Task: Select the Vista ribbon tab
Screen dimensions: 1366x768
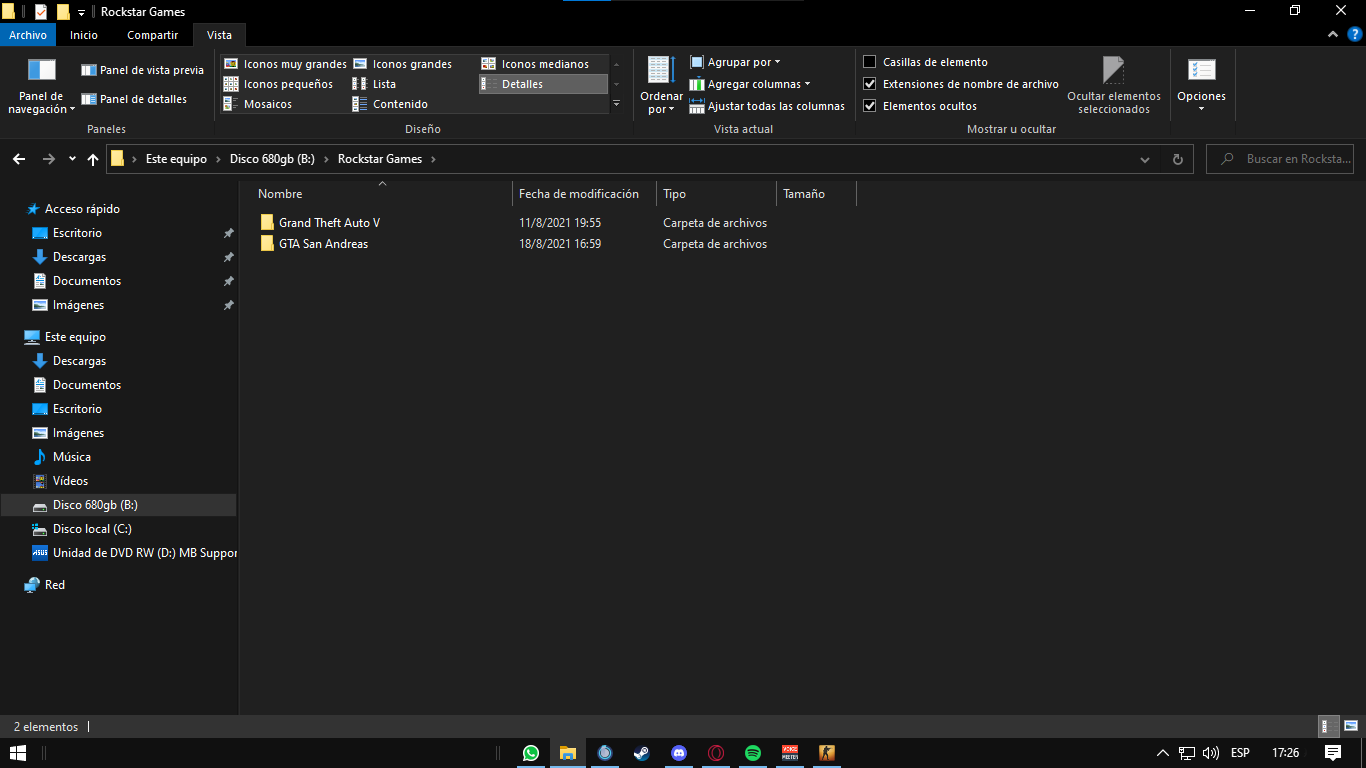Action: pos(219,35)
